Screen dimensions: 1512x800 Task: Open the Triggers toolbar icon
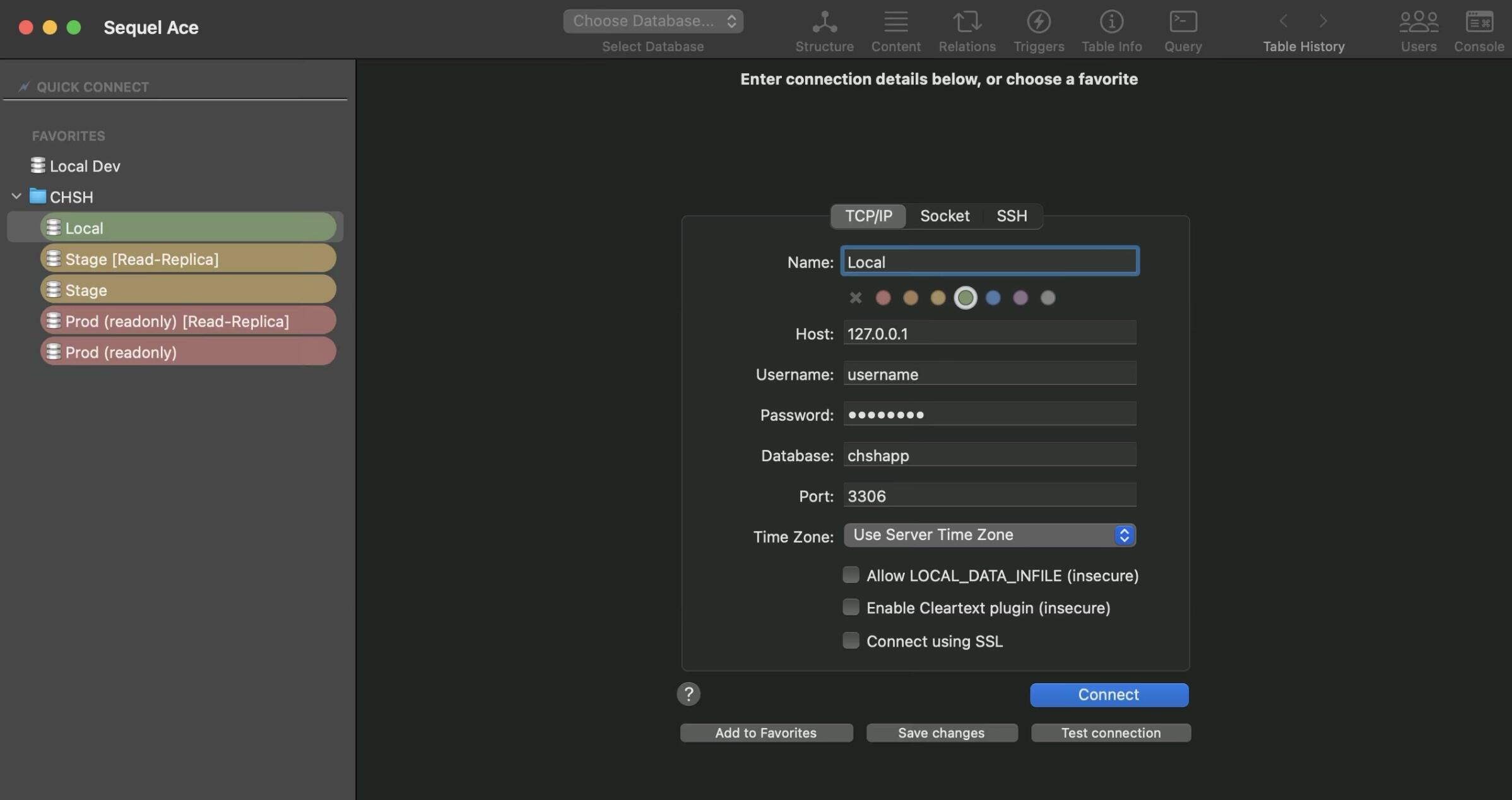pos(1038,22)
